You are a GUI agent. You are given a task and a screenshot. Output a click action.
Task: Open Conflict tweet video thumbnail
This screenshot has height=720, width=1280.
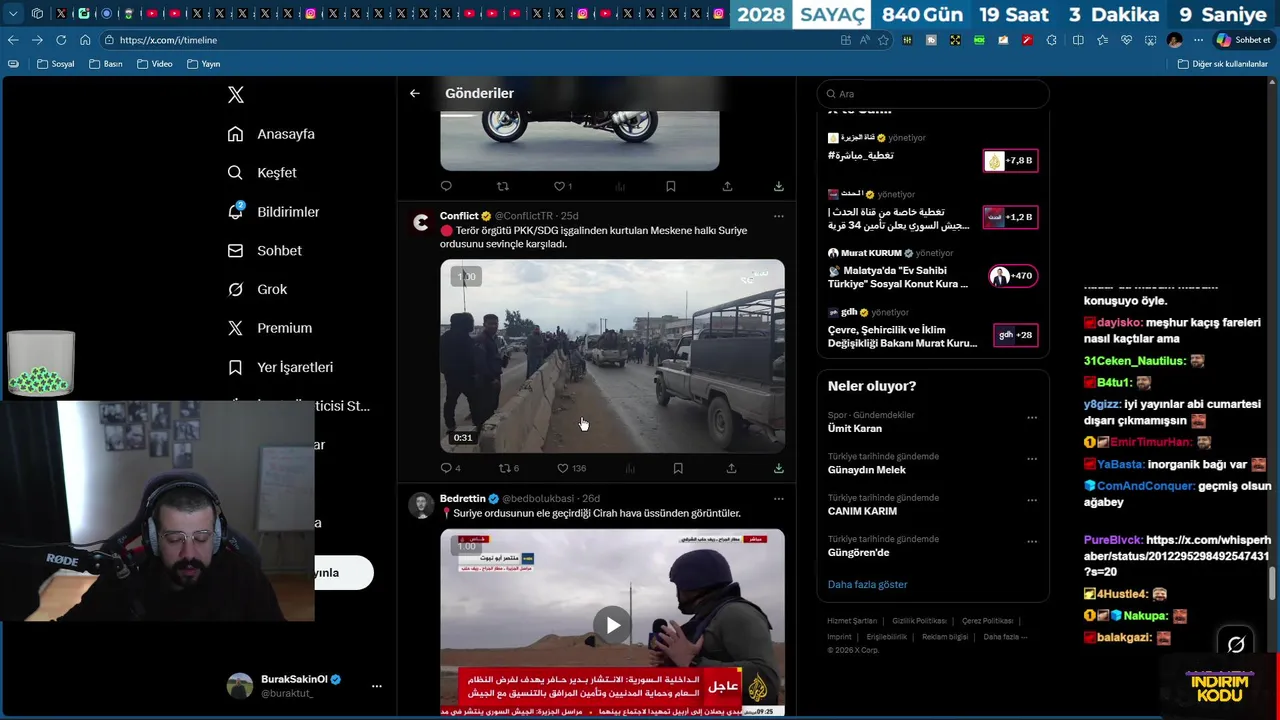click(612, 356)
